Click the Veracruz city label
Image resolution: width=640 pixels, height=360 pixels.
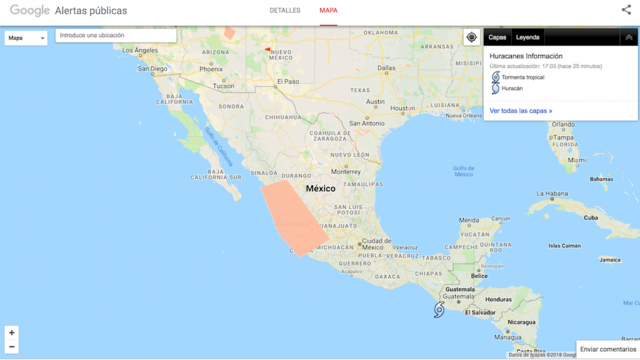[407, 247]
